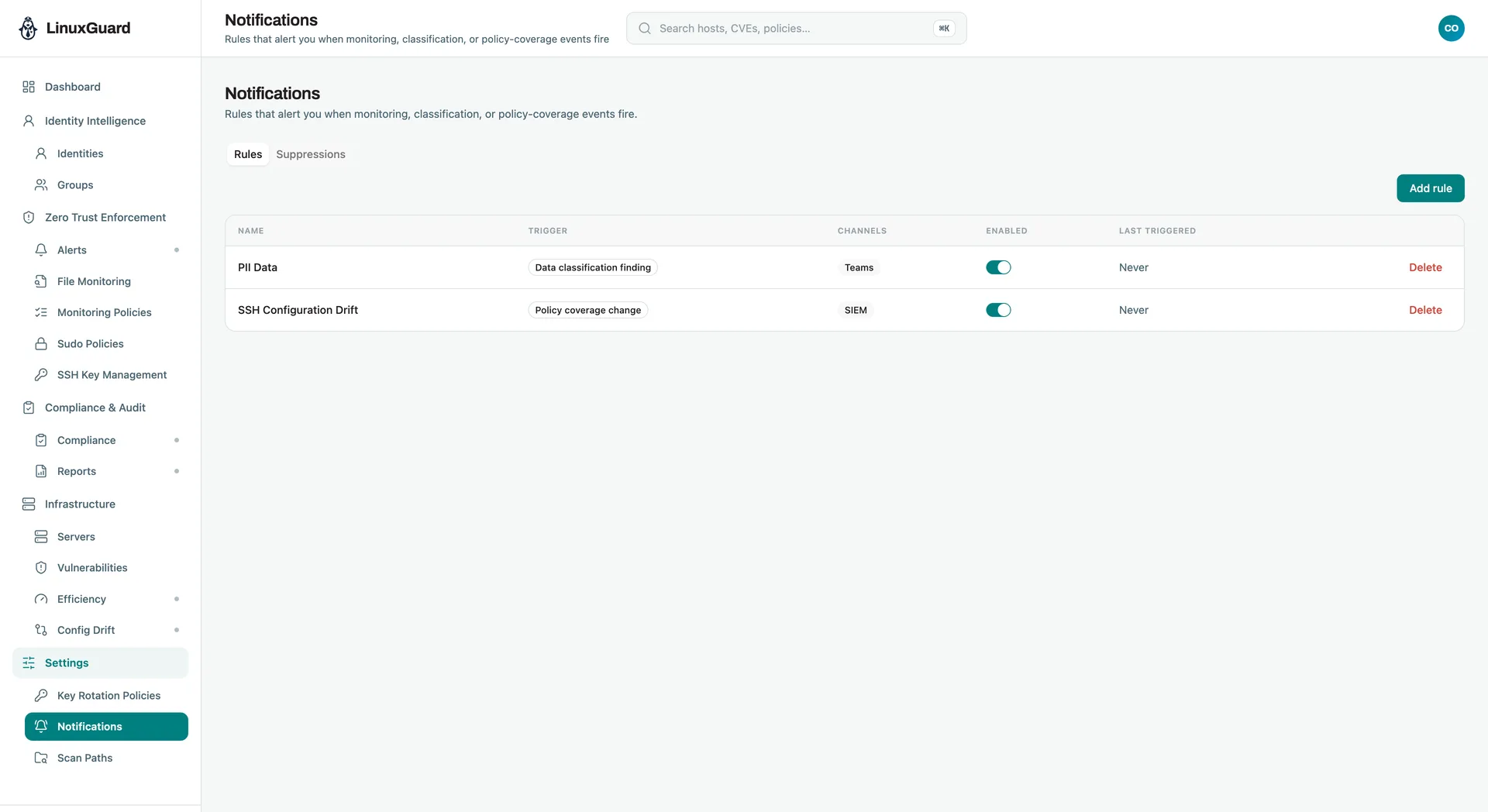This screenshot has height=812, width=1488.
Task: Click the Config Drift branch icon
Action: 41,630
